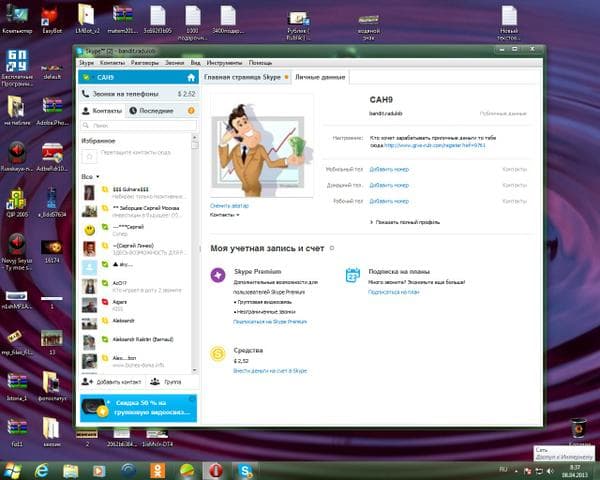
Task: Click the calendar subscription plans icon
Action: click(352, 275)
